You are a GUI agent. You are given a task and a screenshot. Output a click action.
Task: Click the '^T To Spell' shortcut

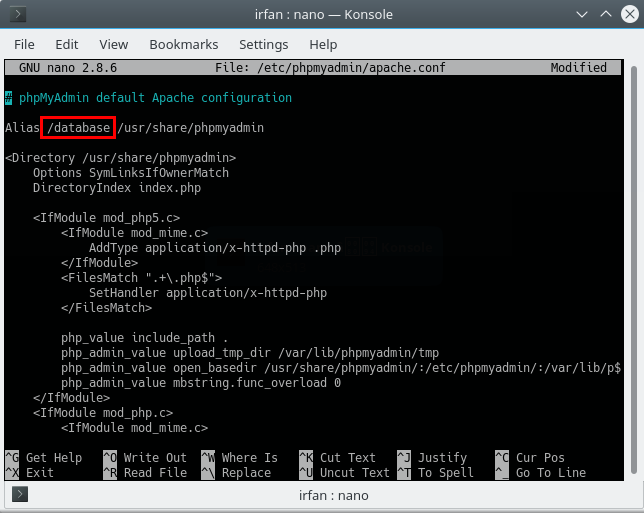coord(436,473)
